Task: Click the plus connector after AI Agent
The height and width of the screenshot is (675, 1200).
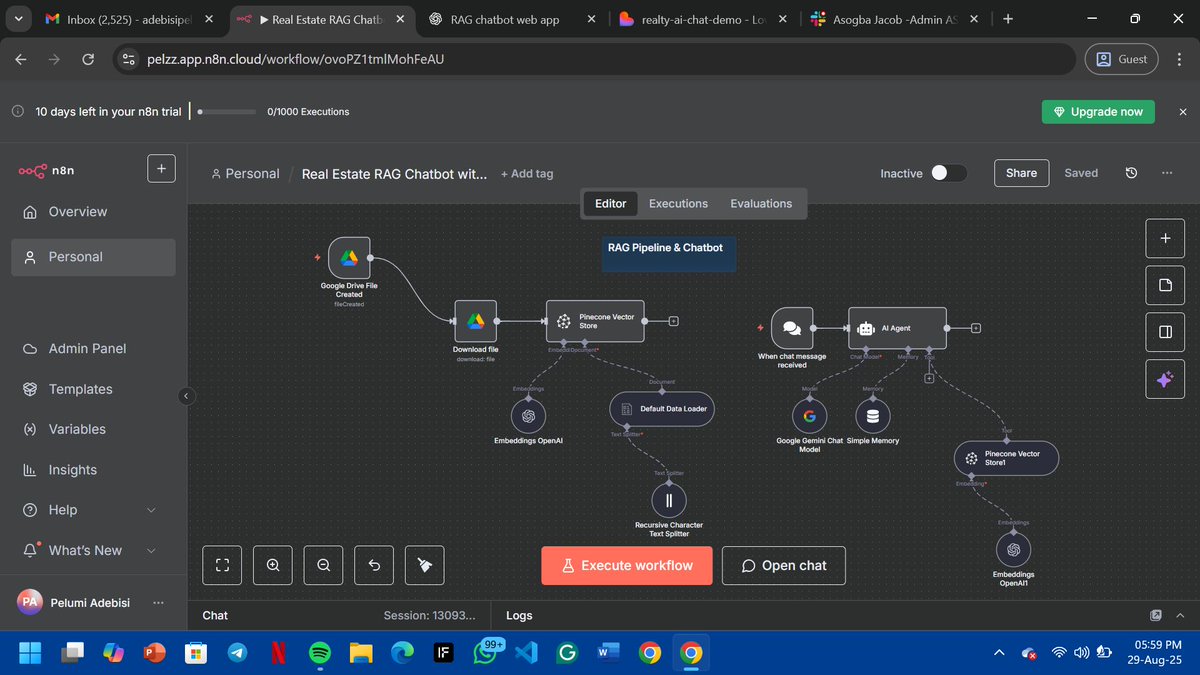Action: pyautogui.click(x=975, y=328)
